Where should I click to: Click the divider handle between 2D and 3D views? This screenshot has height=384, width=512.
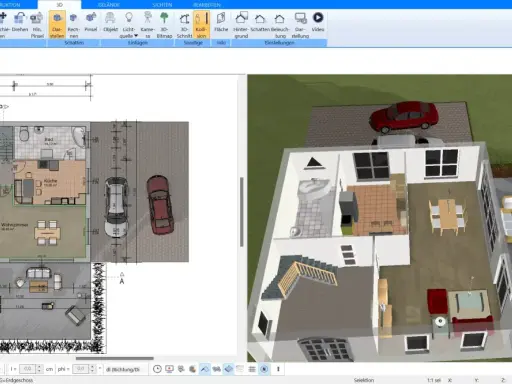pyautogui.click(x=242, y=212)
